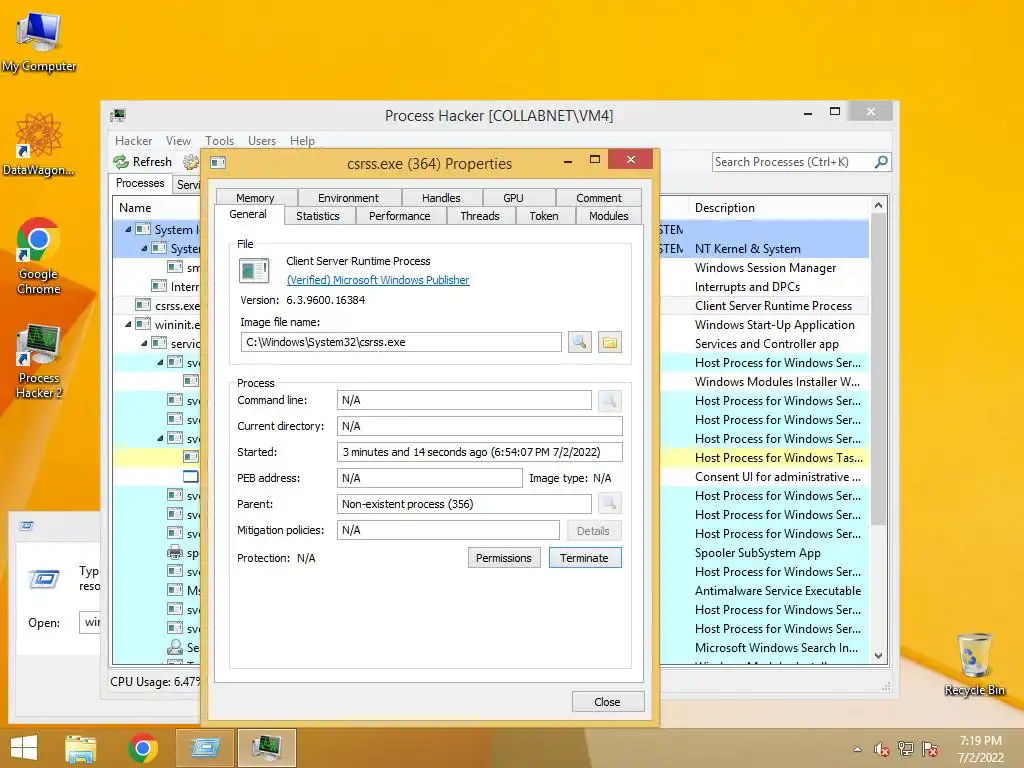Collapse the System process tree node

(144, 248)
